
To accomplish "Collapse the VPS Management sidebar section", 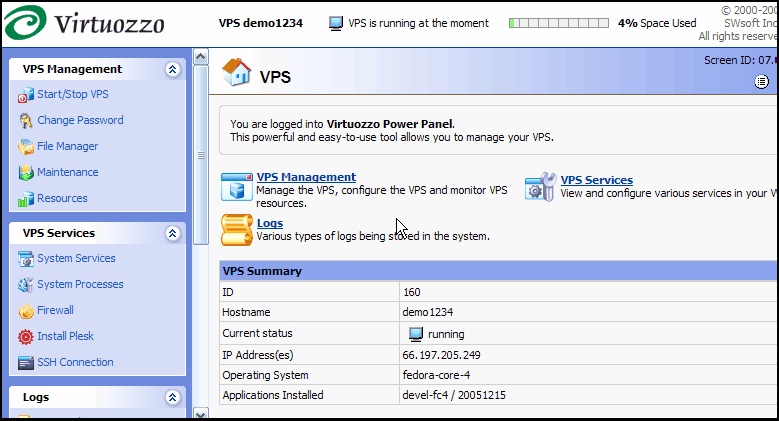I will (x=172, y=70).
